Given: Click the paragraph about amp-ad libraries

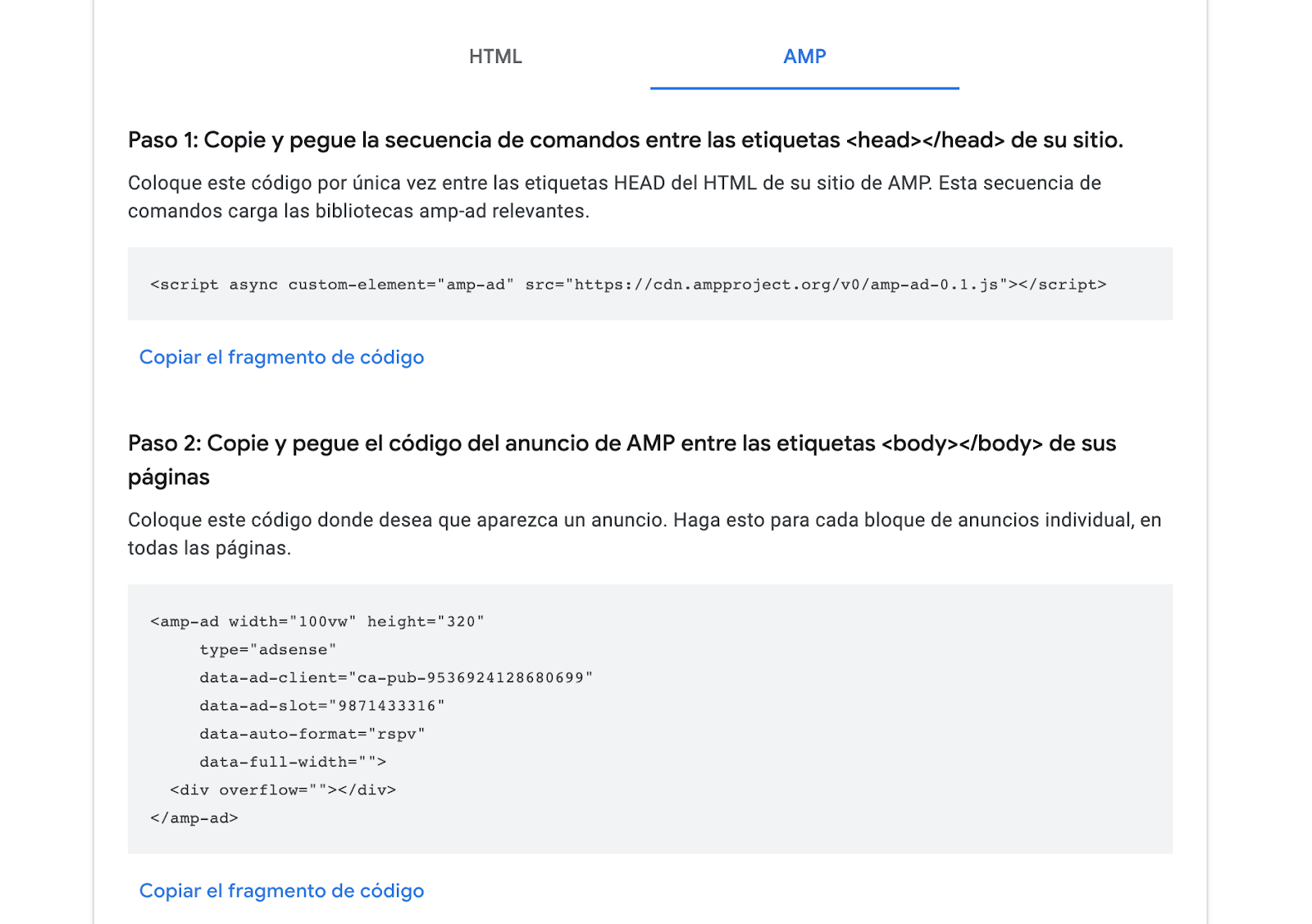Looking at the screenshot, I should tap(613, 197).
